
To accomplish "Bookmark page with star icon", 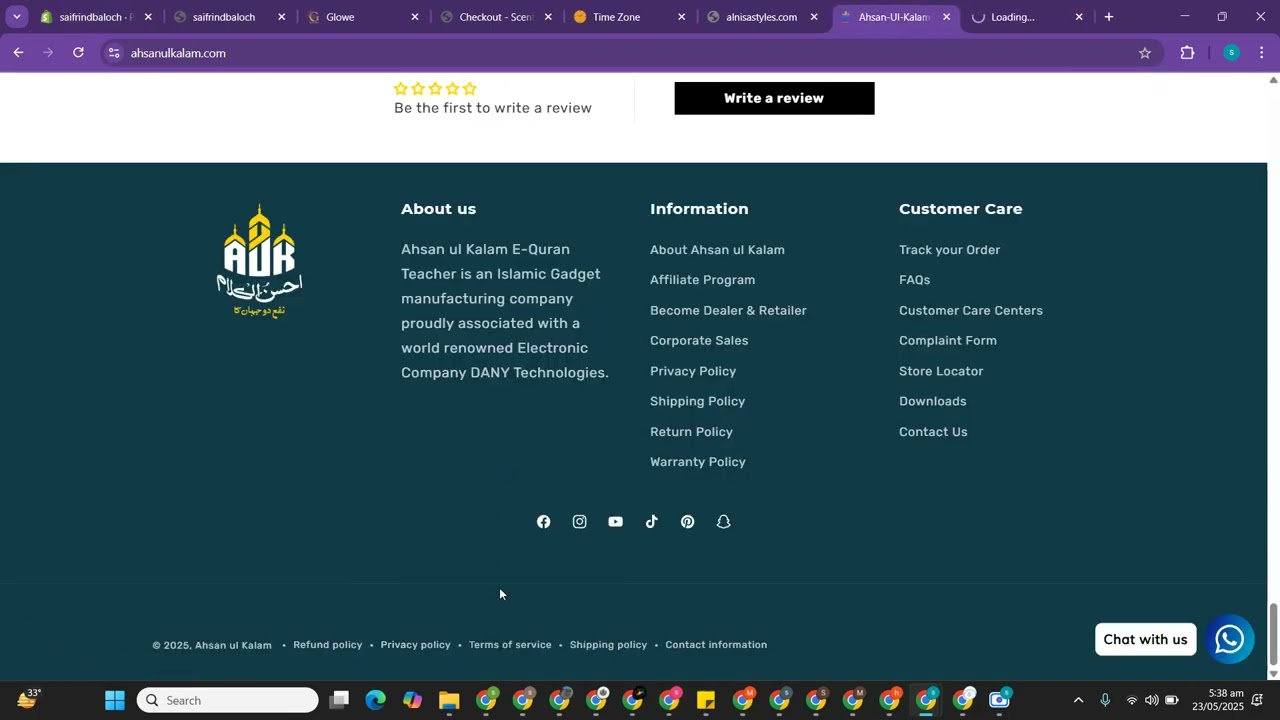I will (1145, 53).
